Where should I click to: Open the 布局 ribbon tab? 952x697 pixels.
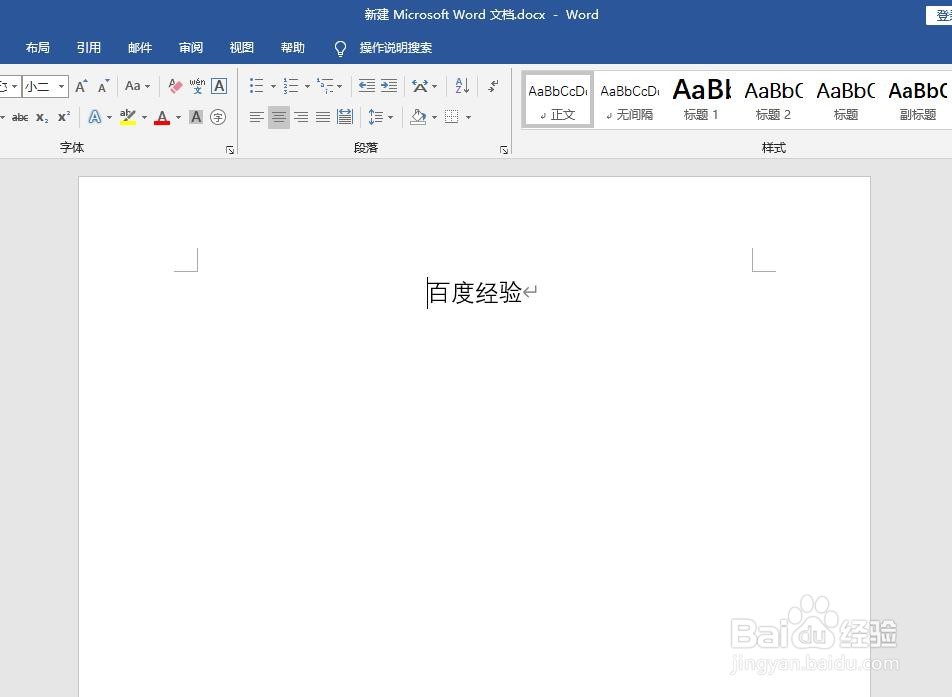click(38, 47)
